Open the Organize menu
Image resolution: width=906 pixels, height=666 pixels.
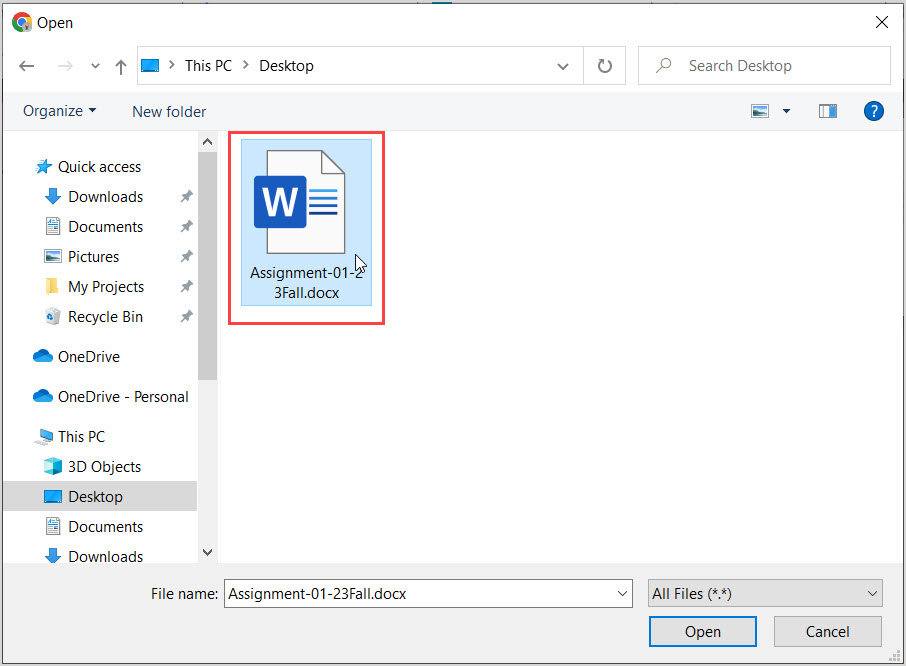[60, 111]
